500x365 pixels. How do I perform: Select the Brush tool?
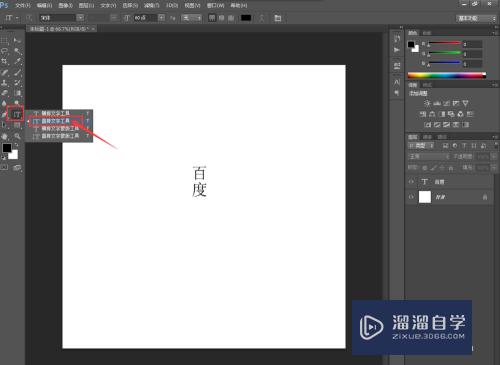point(17,72)
